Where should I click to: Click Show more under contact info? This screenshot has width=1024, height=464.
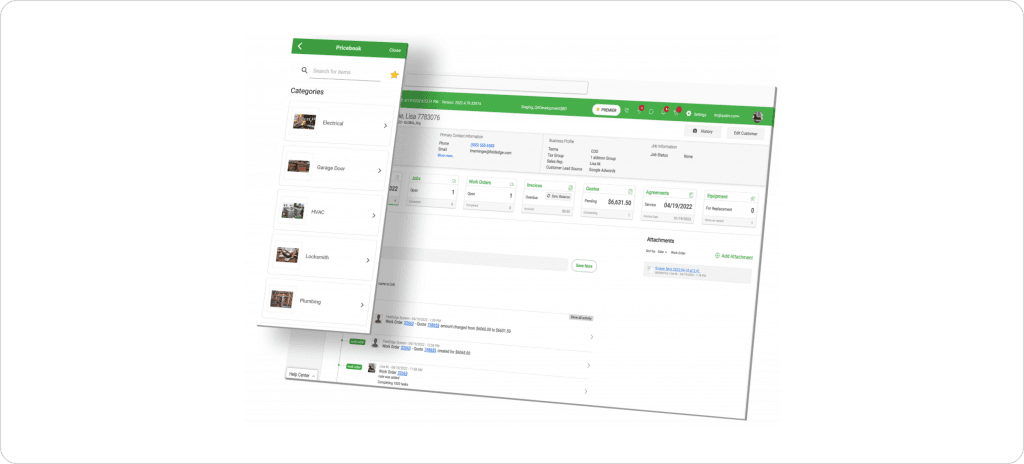tap(445, 156)
